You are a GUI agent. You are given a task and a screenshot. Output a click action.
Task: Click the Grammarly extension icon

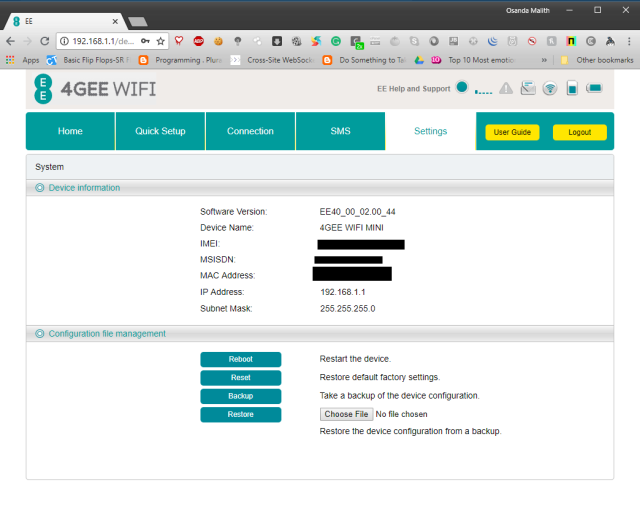(336, 41)
